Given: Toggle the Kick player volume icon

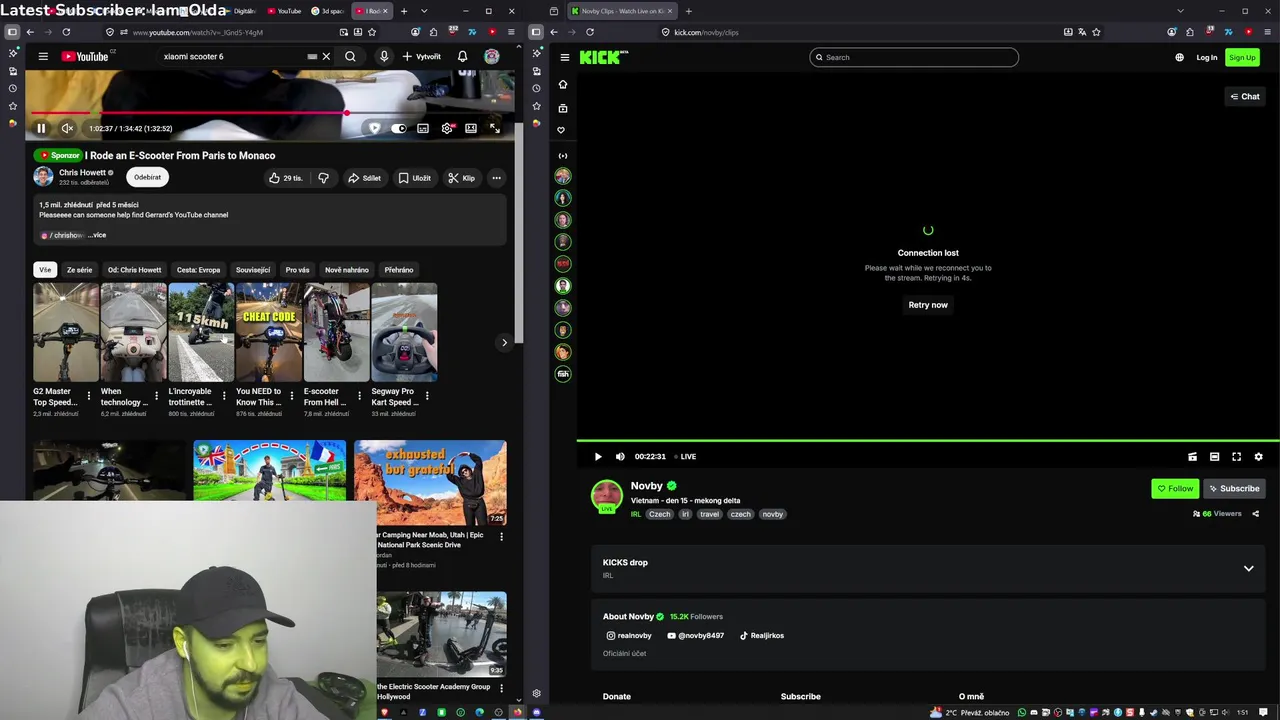Looking at the screenshot, I should (620, 456).
